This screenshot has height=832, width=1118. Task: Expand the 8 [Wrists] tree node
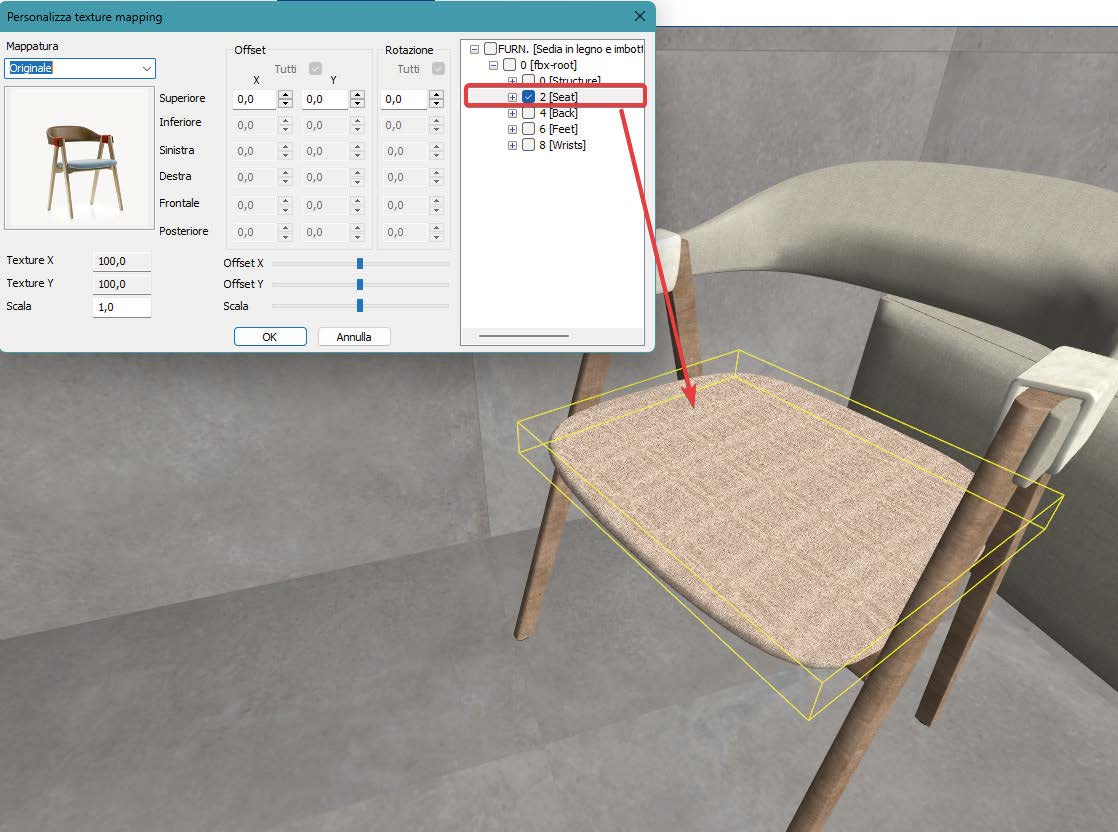[511, 144]
